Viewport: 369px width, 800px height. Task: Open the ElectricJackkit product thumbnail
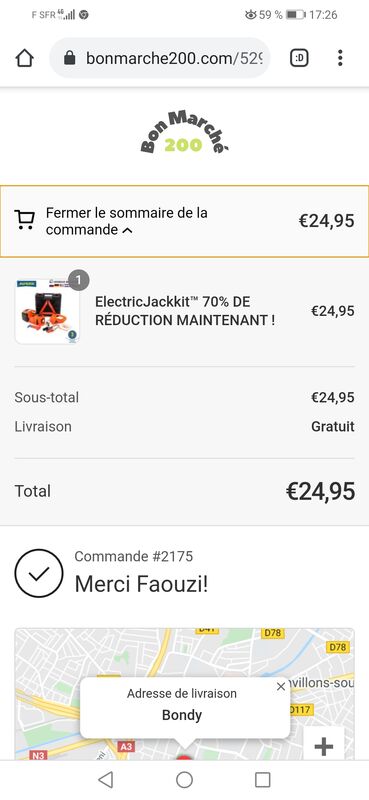point(47,311)
